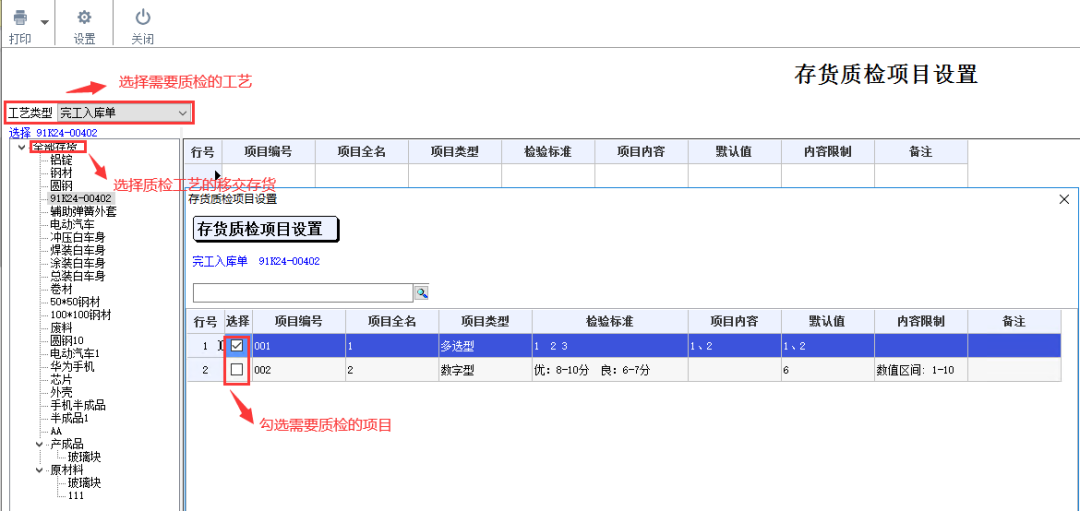Collapse the 原材料 tree branch
The height and width of the screenshot is (511, 1080).
coord(40,470)
